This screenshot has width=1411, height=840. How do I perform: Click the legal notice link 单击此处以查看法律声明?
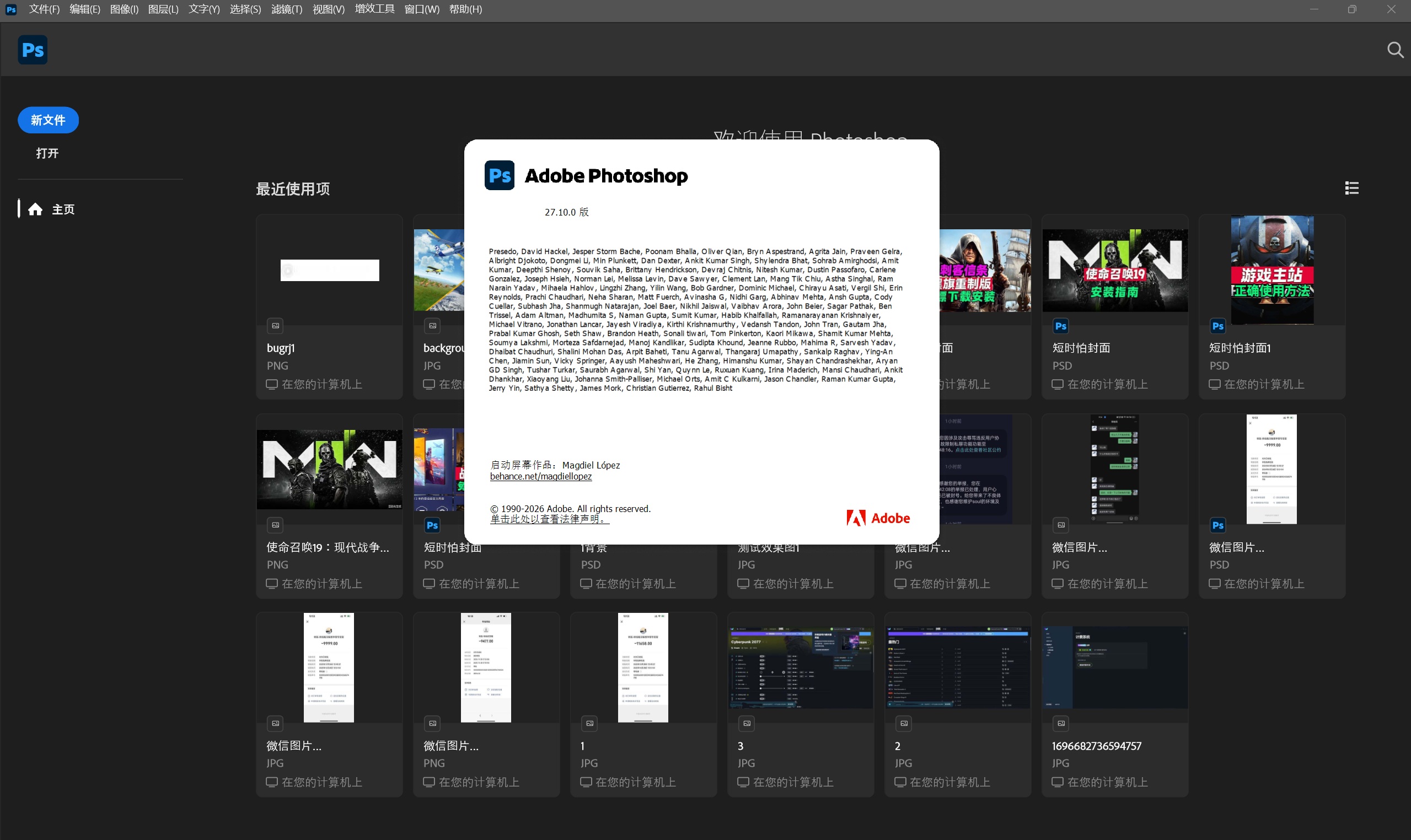click(x=549, y=519)
